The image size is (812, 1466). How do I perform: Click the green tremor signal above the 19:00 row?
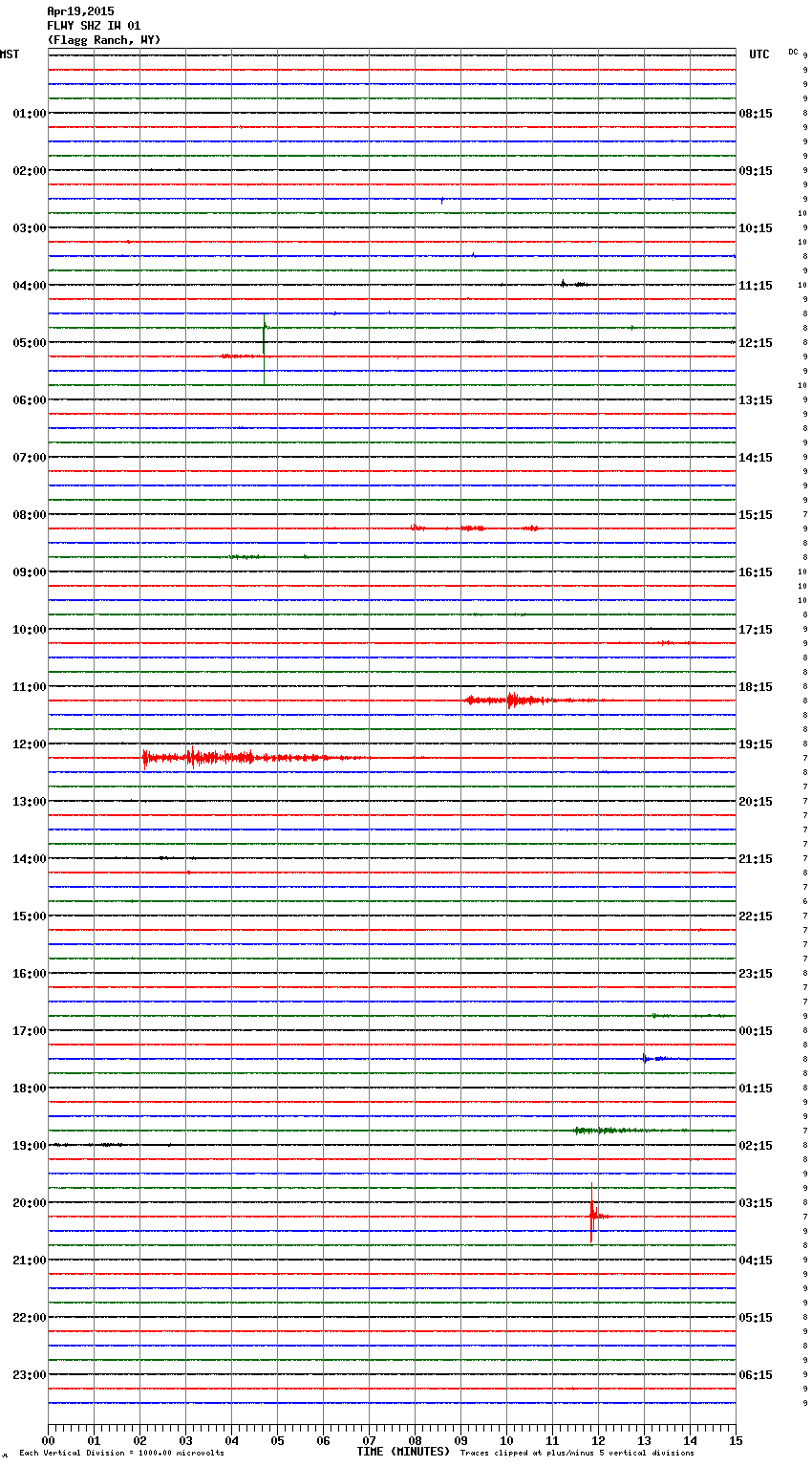coord(630,1131)
